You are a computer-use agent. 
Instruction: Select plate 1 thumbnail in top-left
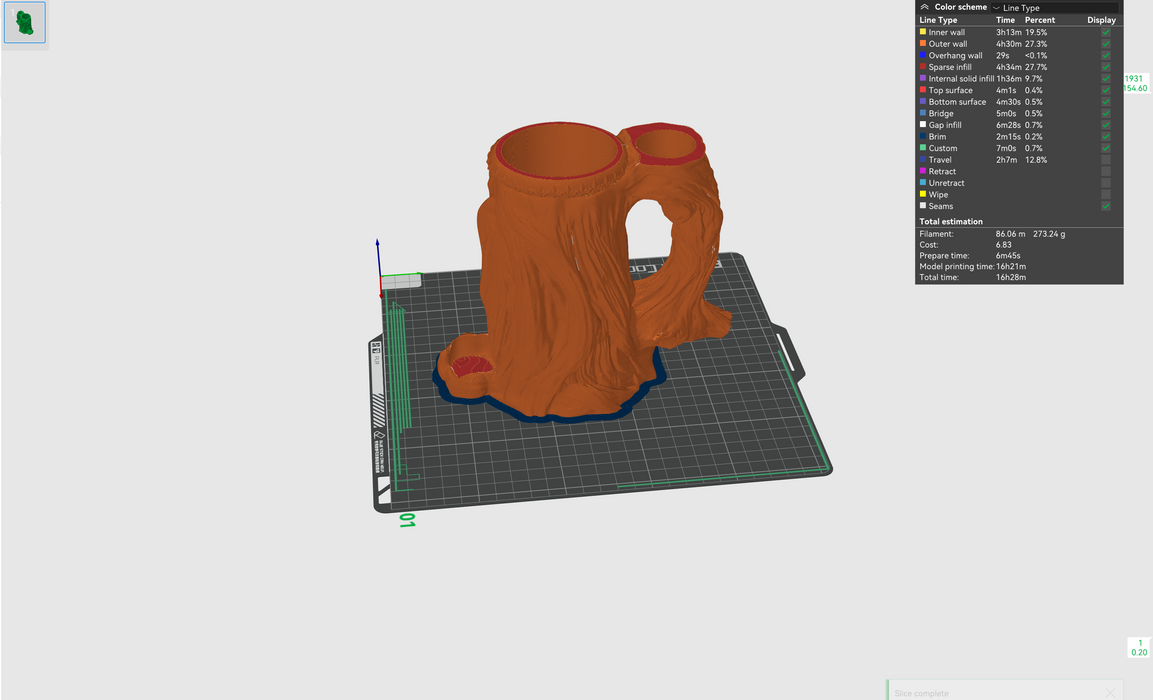pos(25,23)
